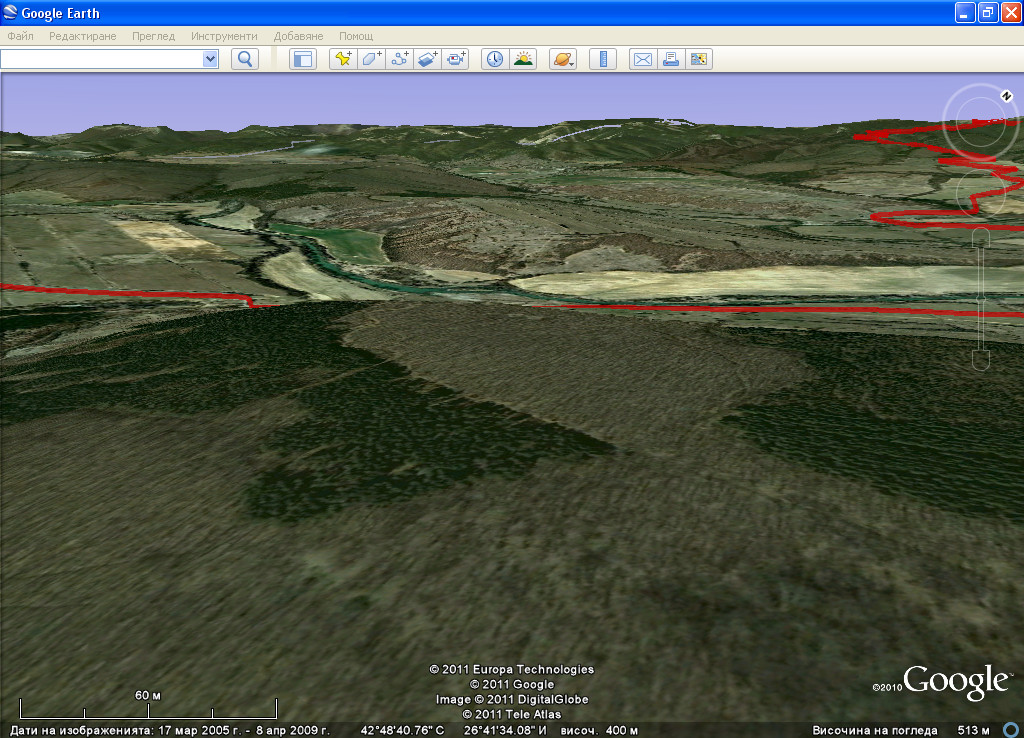Click the 60 м scale legend
Viewport: 1024px width, 738px height.
(x=148, y=704)
